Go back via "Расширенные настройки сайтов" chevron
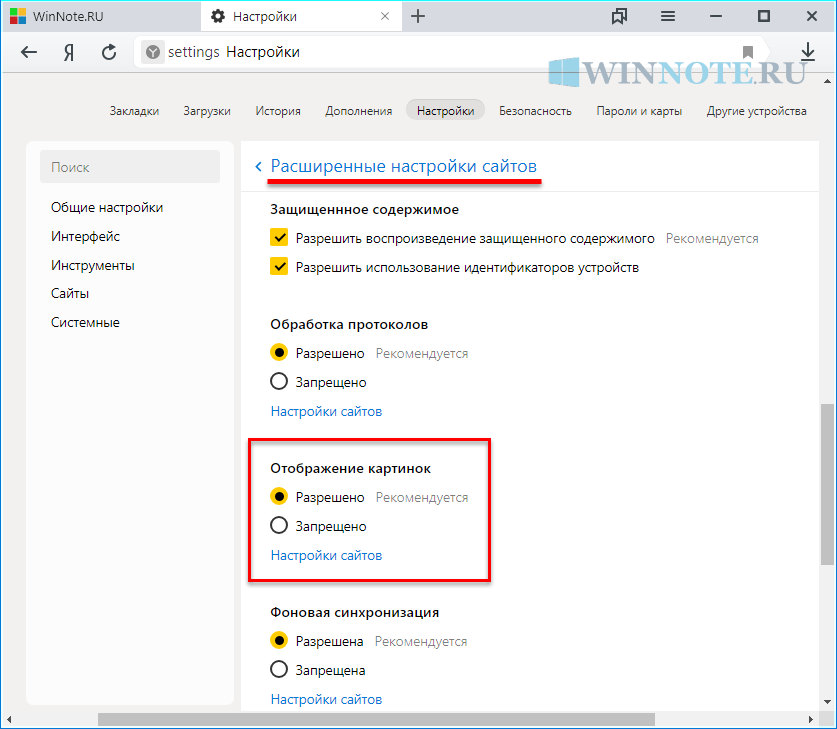Screen dimensions: 837x729 259,166
